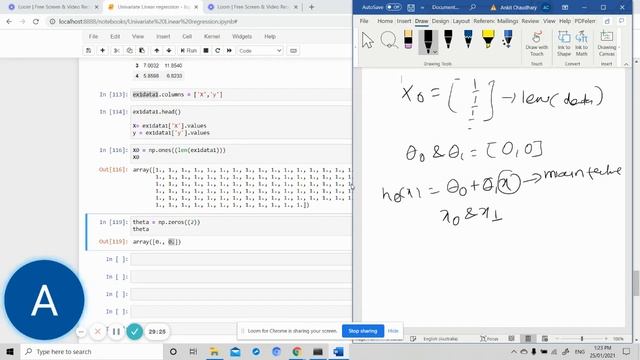Save the Jupyter notebook with the floppy icon
Viewport: 640px width, 360px height.
tap(88, 51)
